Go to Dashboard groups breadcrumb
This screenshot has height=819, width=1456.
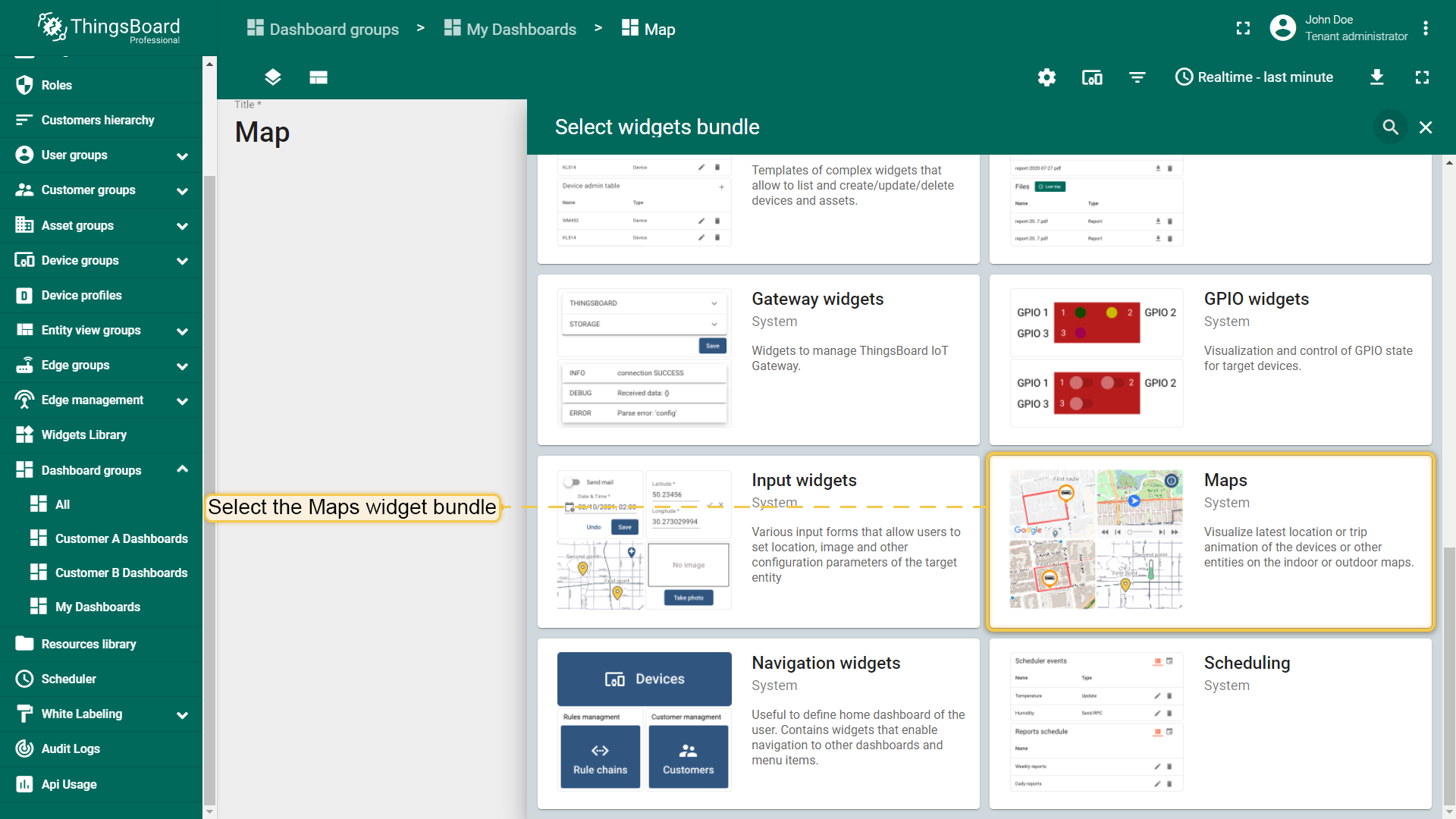point(323,29)
